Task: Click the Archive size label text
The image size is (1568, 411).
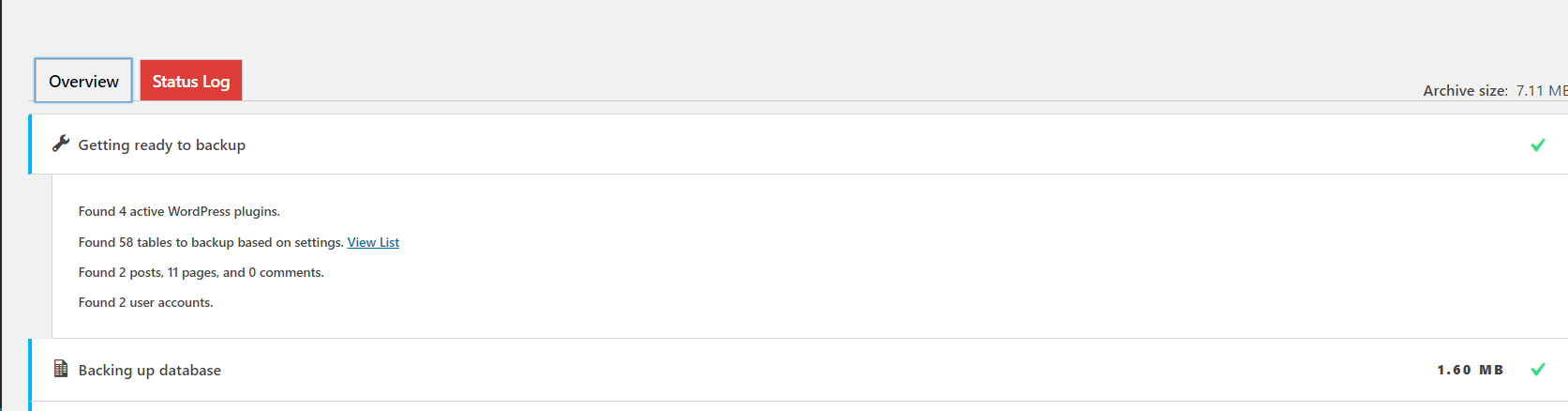Action: click(x=1465, y=91)
